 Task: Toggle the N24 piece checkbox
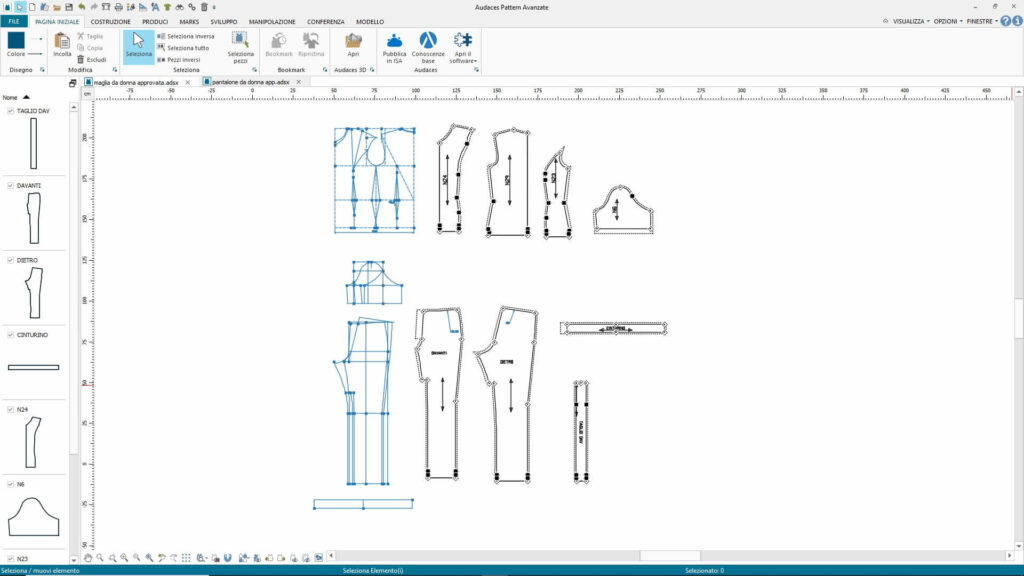10,409
